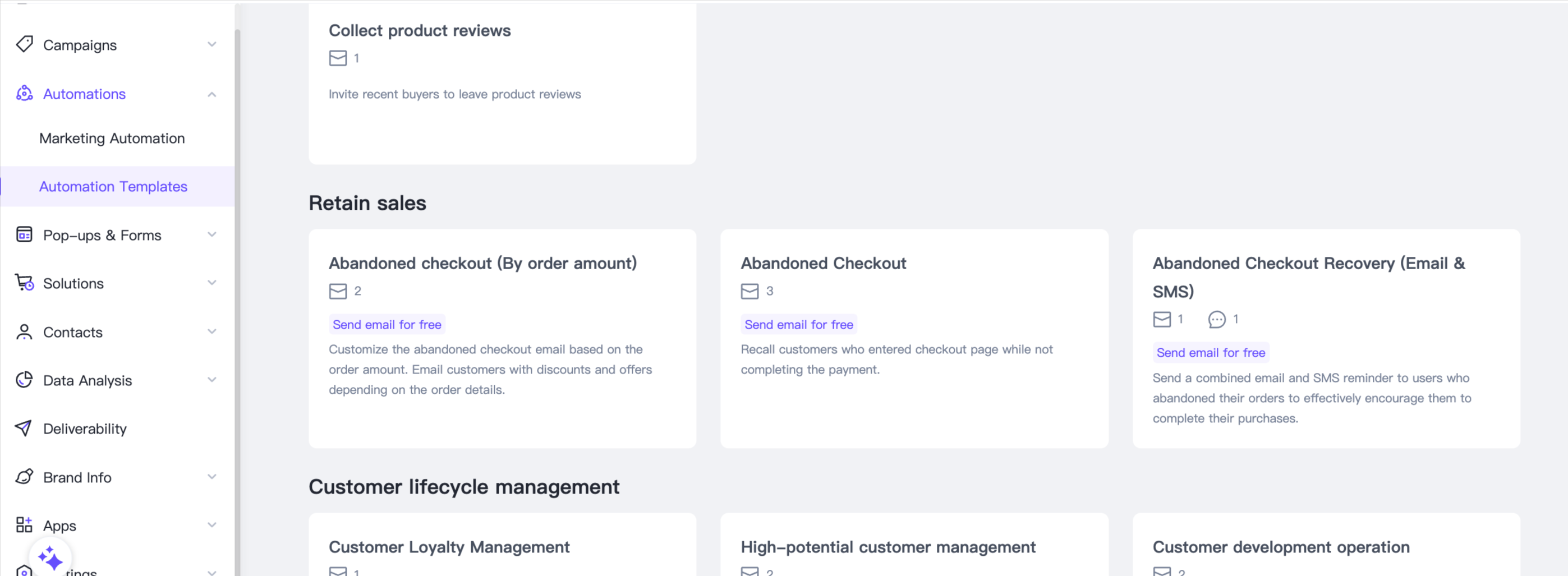
Task: Open the Abandoned Checkout template card
Action: tap(914, 338)
